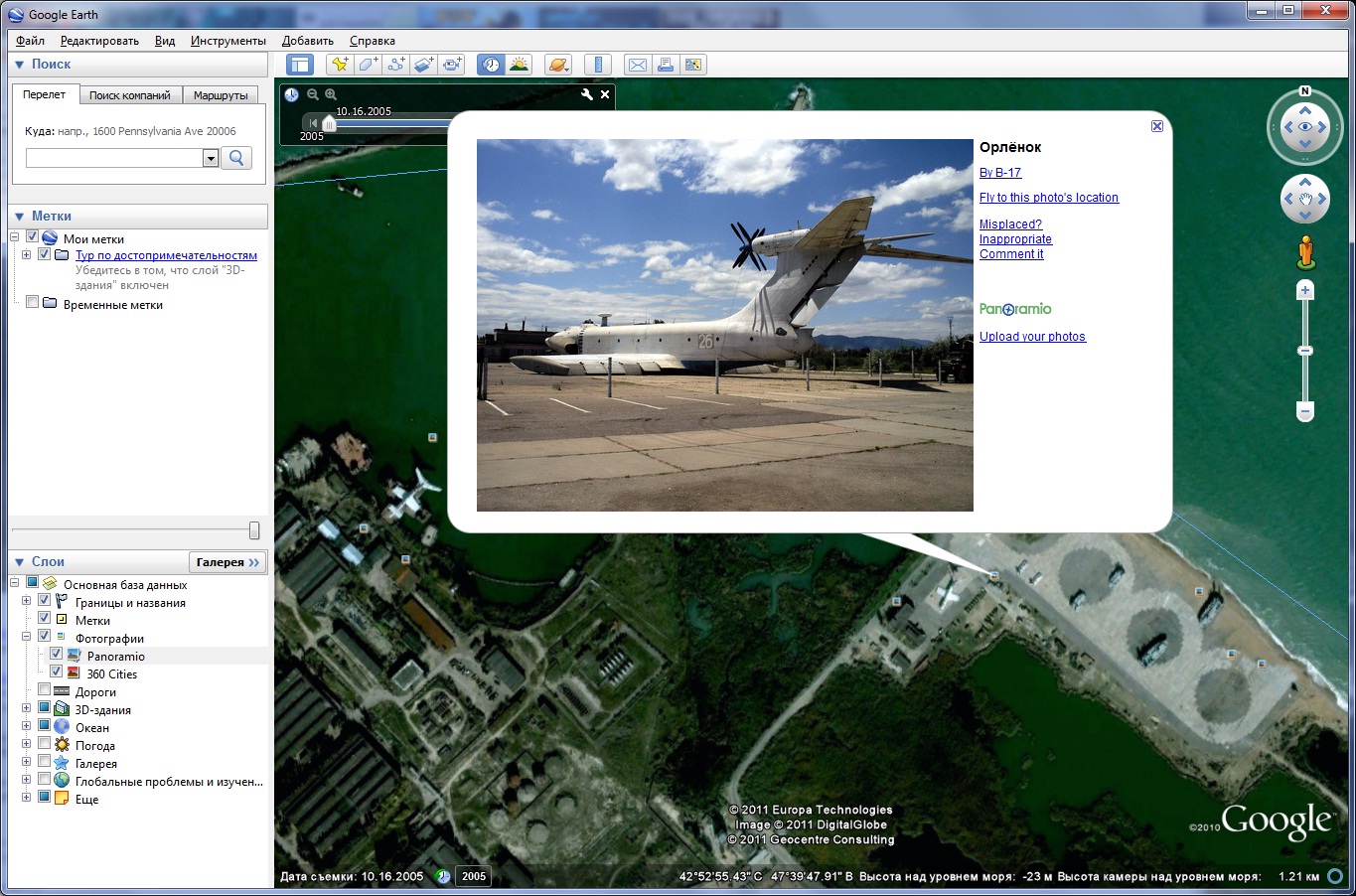Toggle Временные метки checkbox
This screenshot has width=1356, height=896.
[32, 303]
